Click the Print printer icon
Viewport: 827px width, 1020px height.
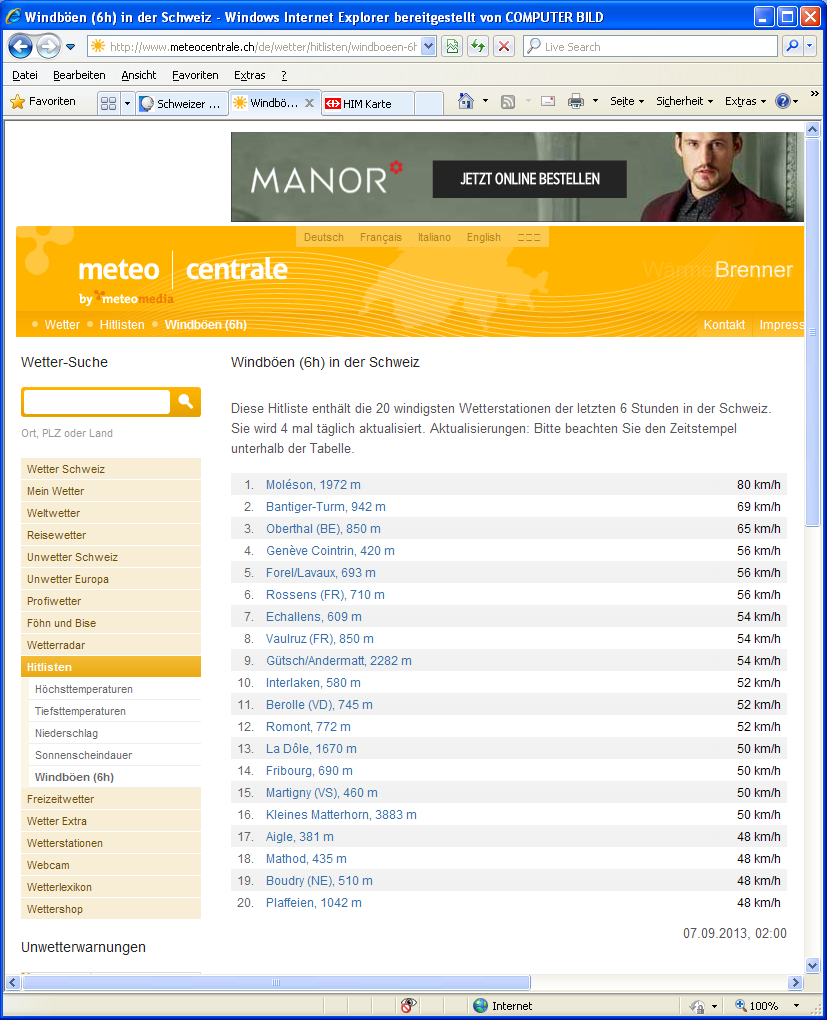(576, 101)
